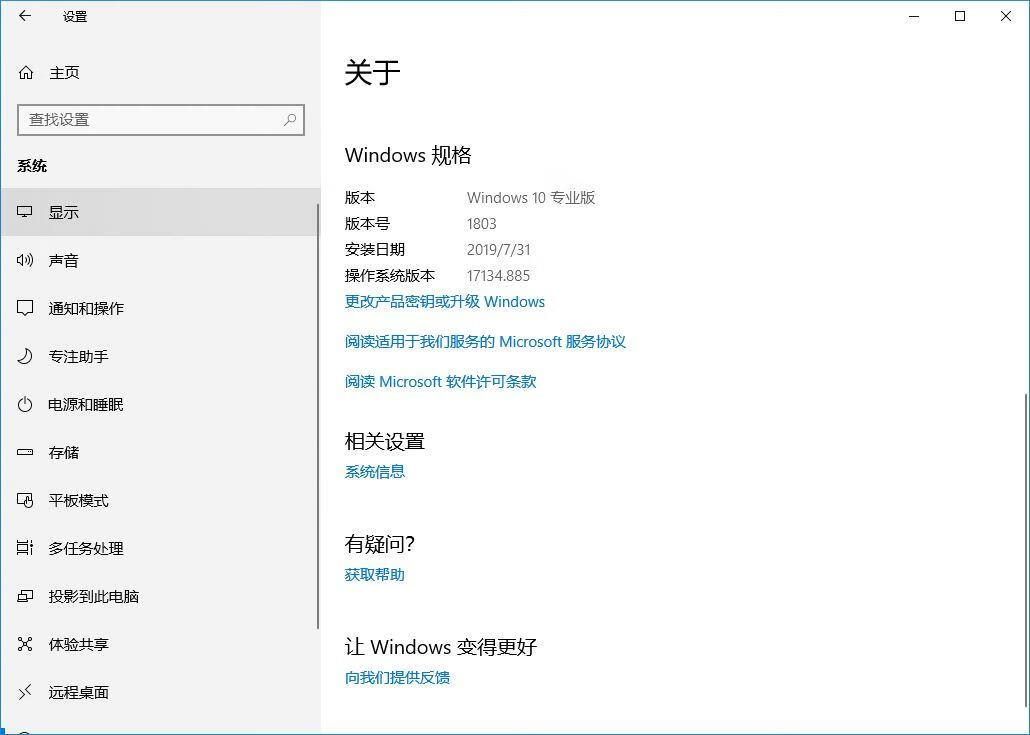
Task: Click the tablet icon for 平板模式
Action: pyautogui.click(x=25, y=501)
